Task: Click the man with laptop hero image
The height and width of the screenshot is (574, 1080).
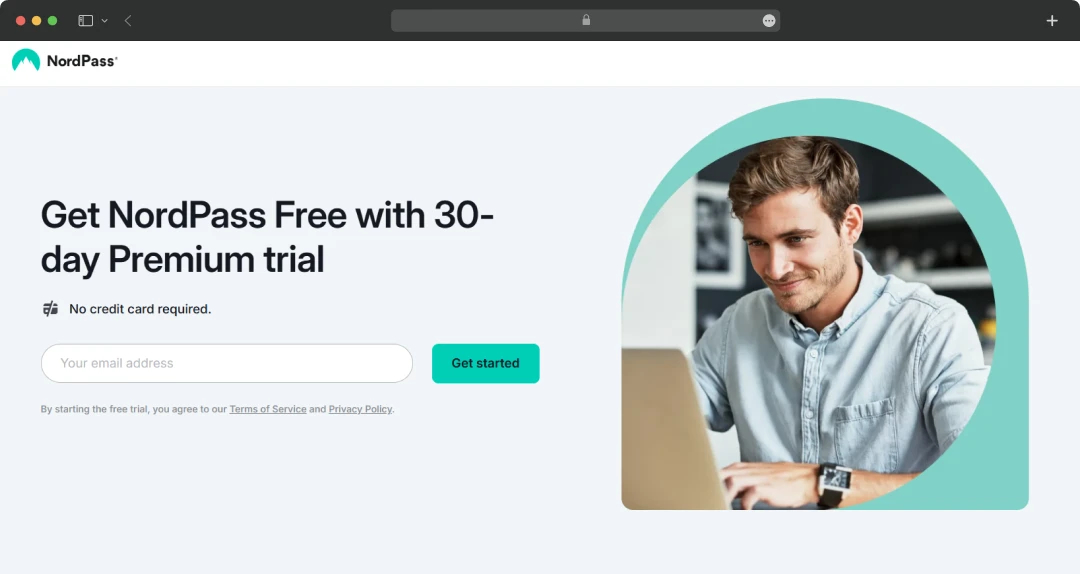Action: click(x=825, y=305)
